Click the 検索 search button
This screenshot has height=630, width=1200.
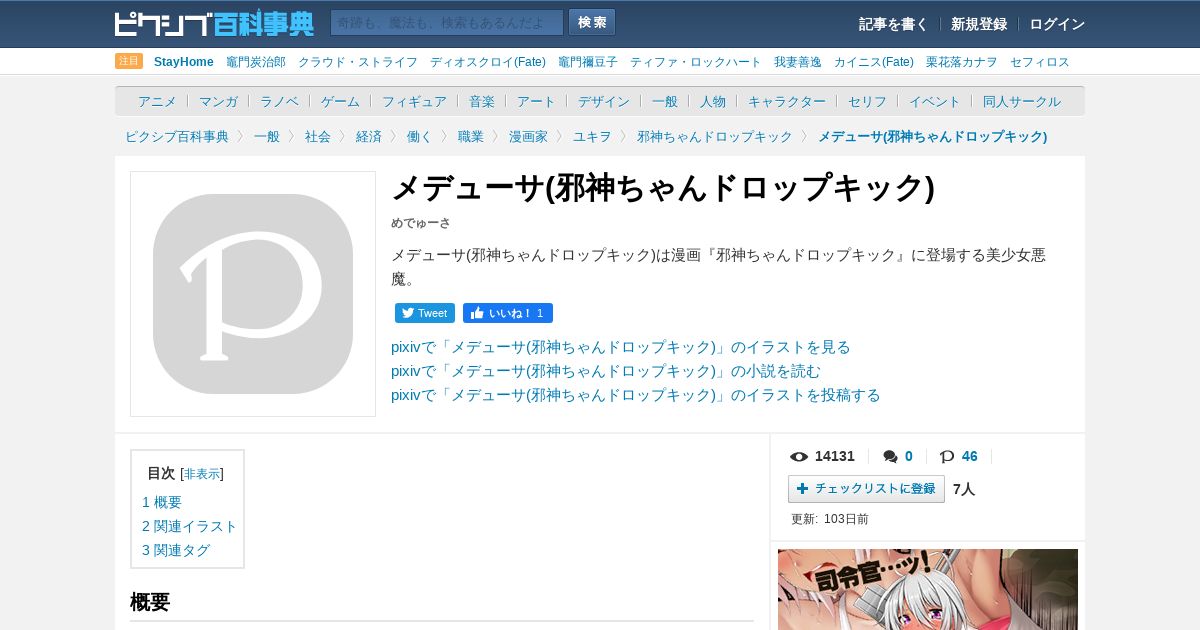pos(592,22)
